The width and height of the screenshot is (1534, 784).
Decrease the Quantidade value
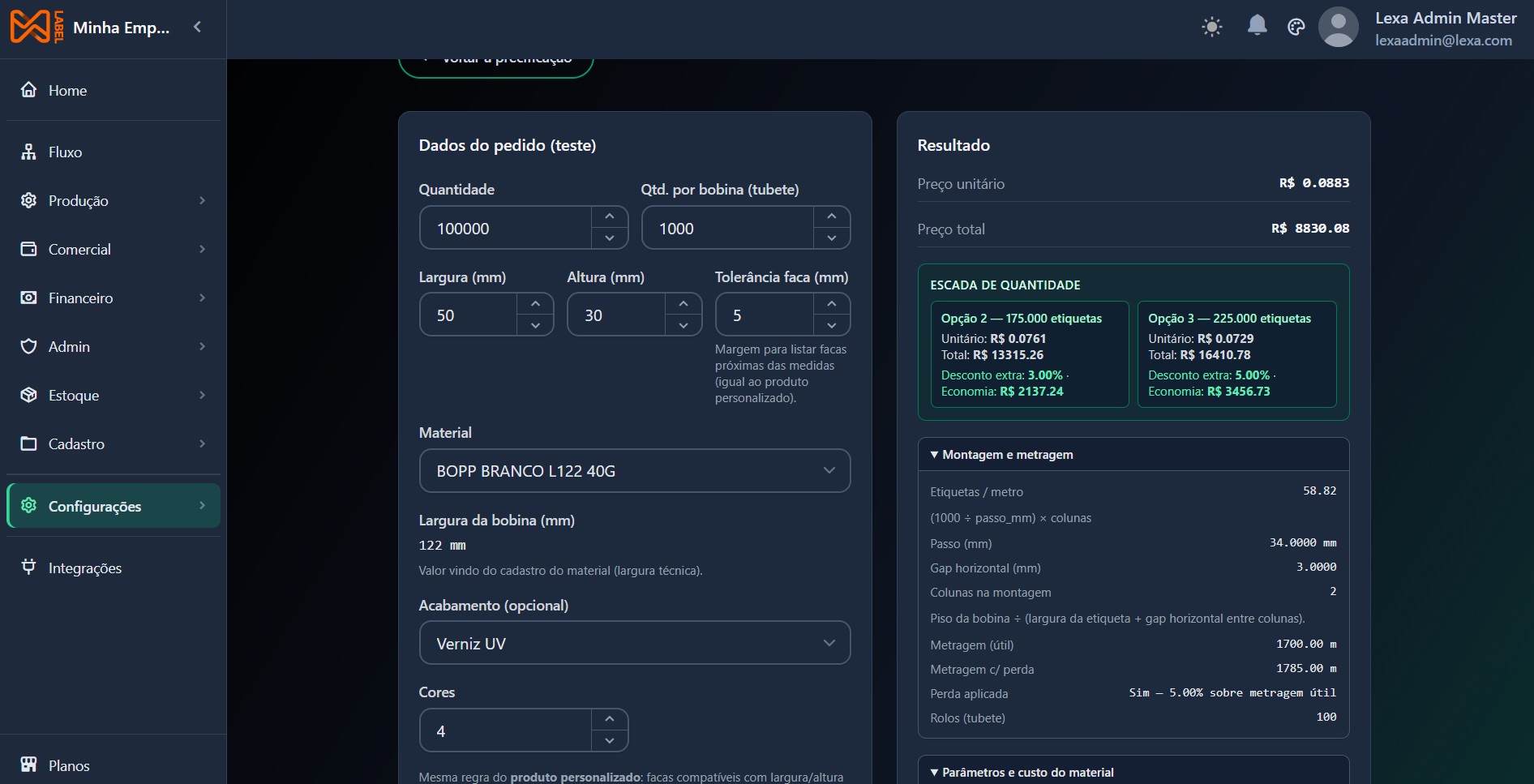(610, 238)
